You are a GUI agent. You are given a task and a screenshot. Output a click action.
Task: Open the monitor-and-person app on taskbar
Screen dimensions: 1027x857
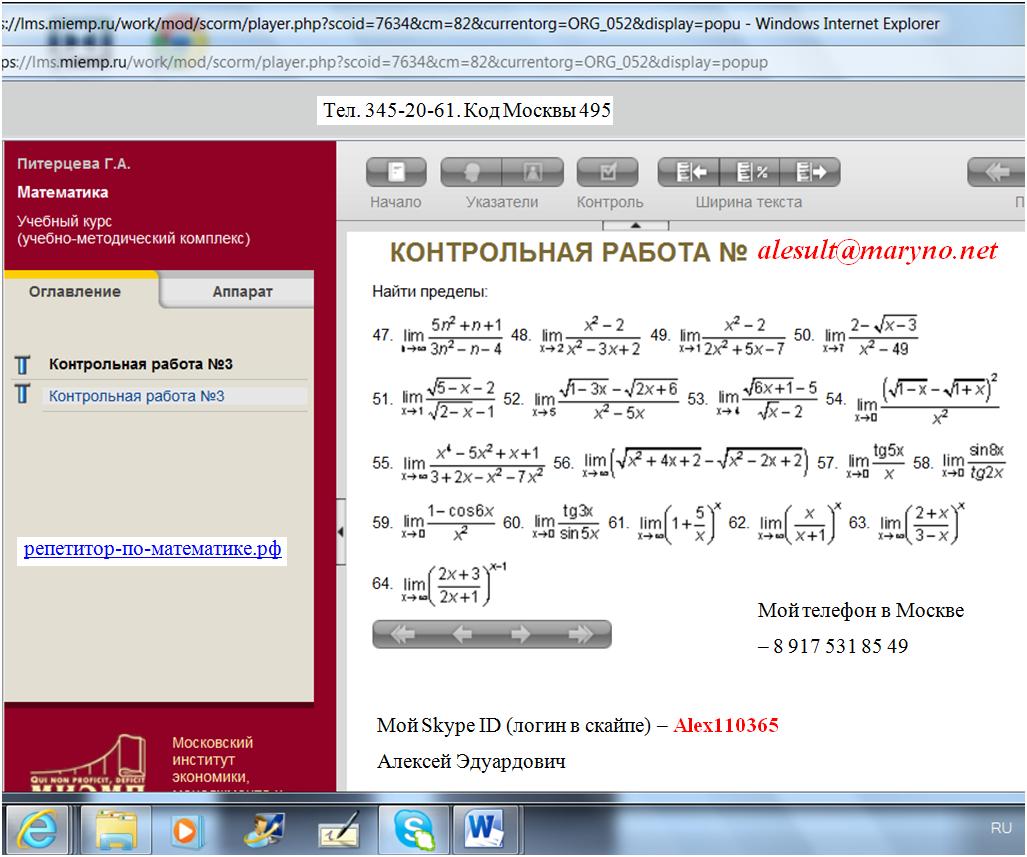coord(263,830)
